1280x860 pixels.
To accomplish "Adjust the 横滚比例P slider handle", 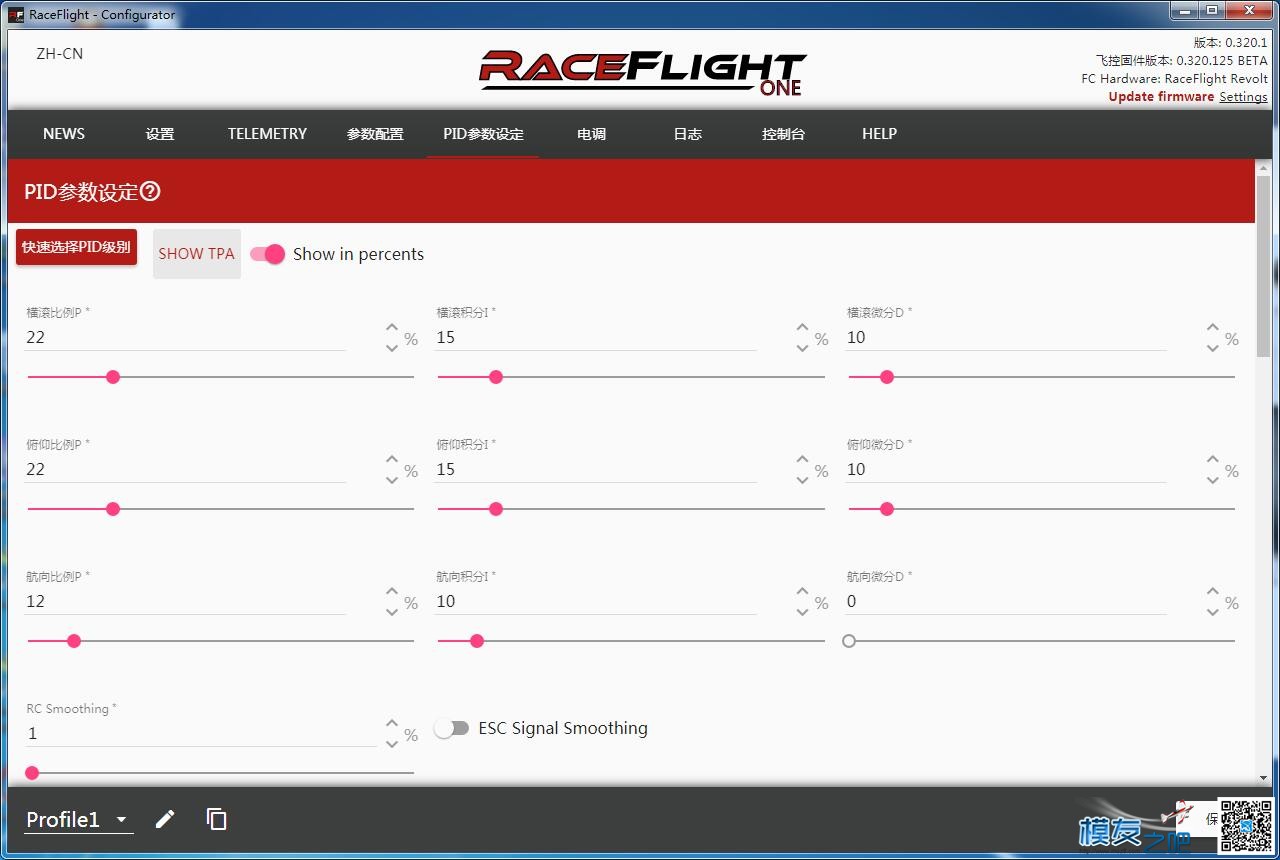I will [113, 377].
